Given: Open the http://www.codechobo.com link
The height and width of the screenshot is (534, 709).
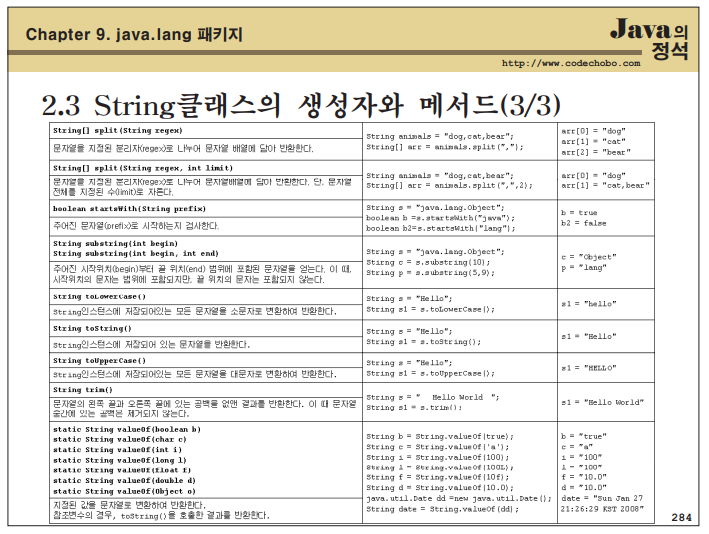Looking at the screenshot, I should [x=571, y=63].
